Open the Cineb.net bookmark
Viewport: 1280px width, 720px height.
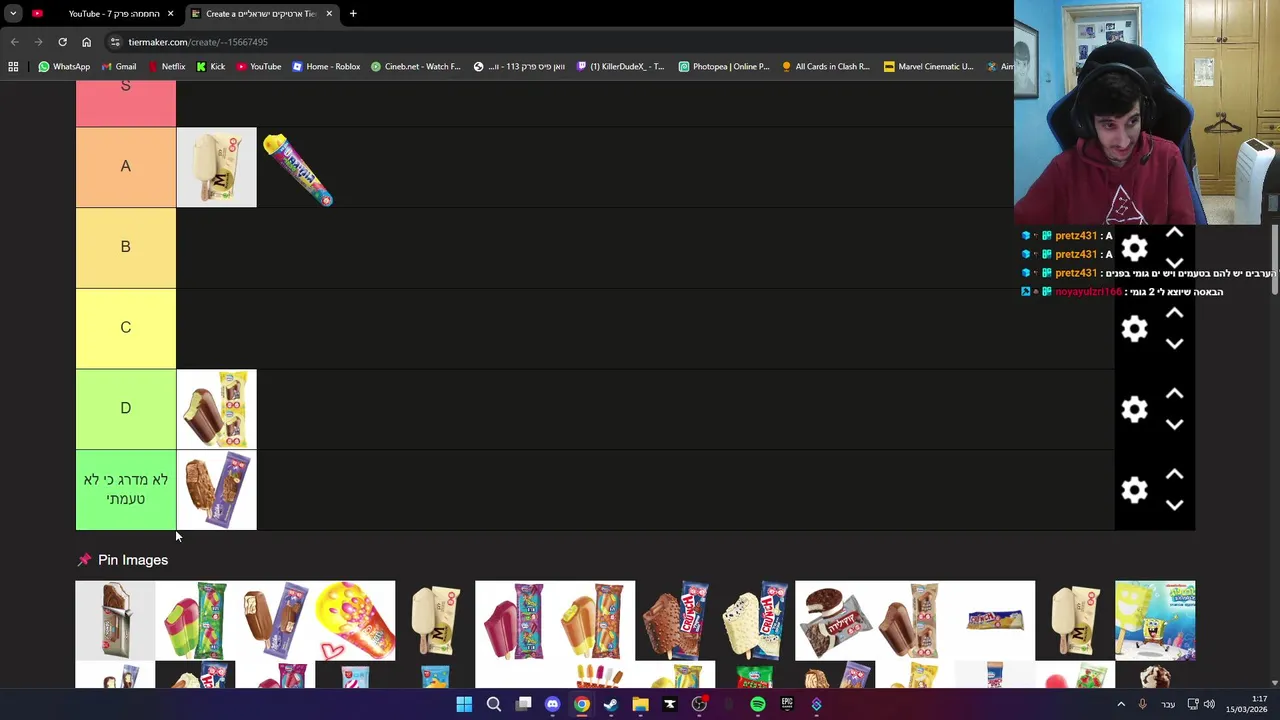click(415, 67)
